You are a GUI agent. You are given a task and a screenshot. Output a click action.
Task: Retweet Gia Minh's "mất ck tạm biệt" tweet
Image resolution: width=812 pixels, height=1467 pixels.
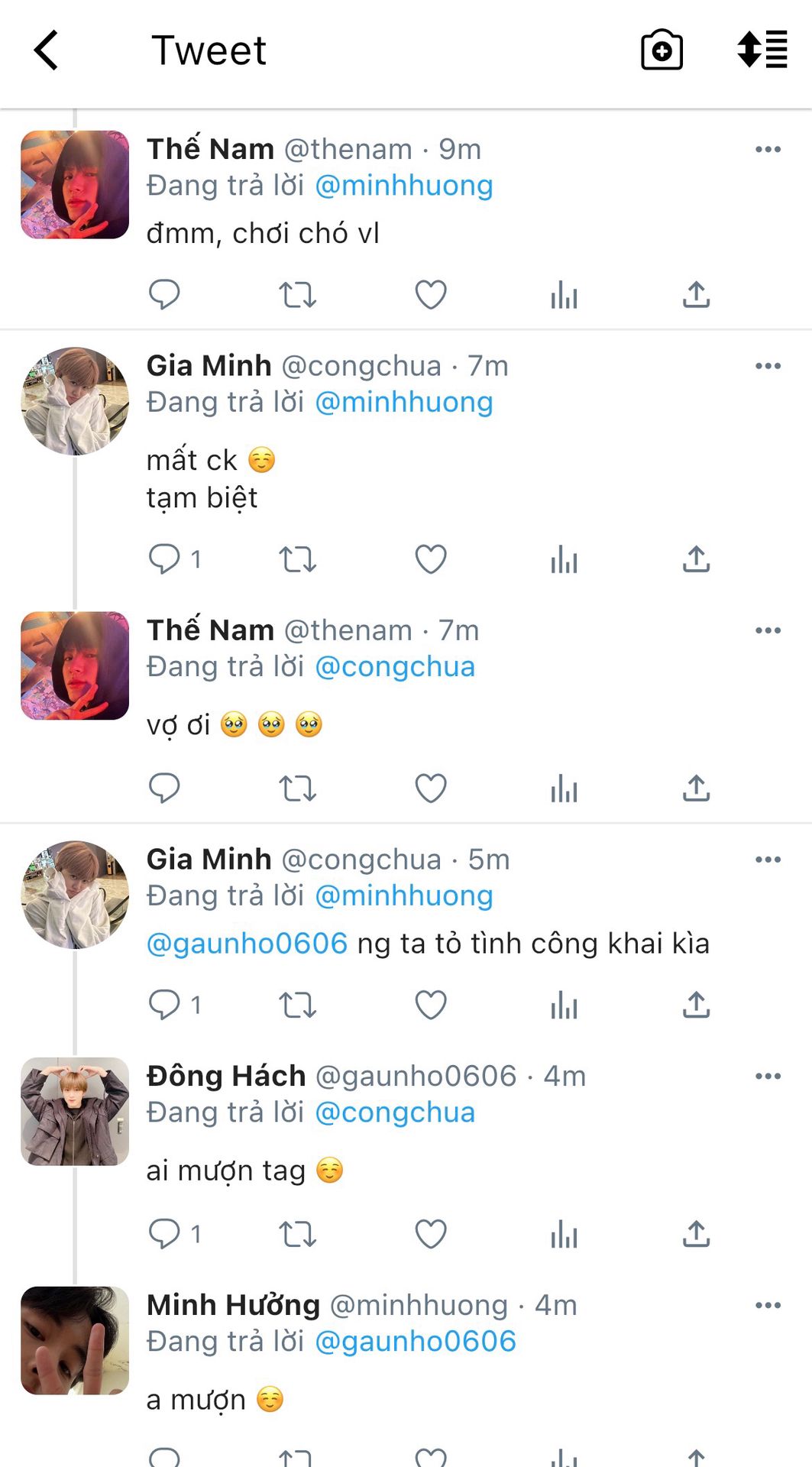tap(297, 559)
